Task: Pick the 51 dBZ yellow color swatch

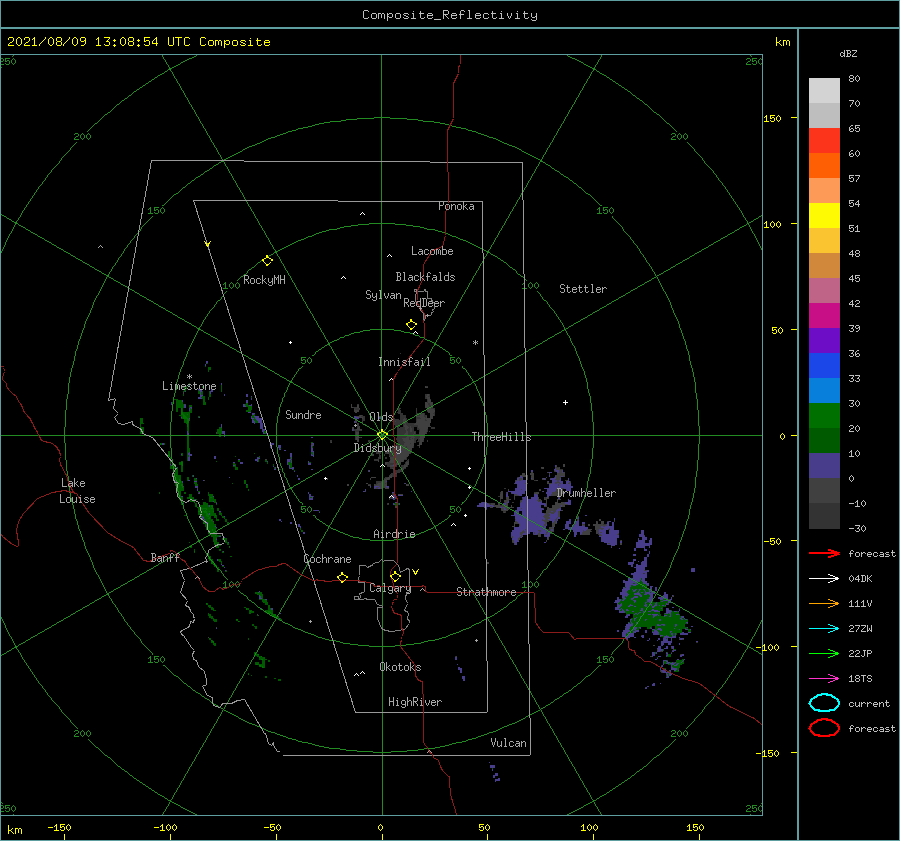Action: [x=824, y=216]
